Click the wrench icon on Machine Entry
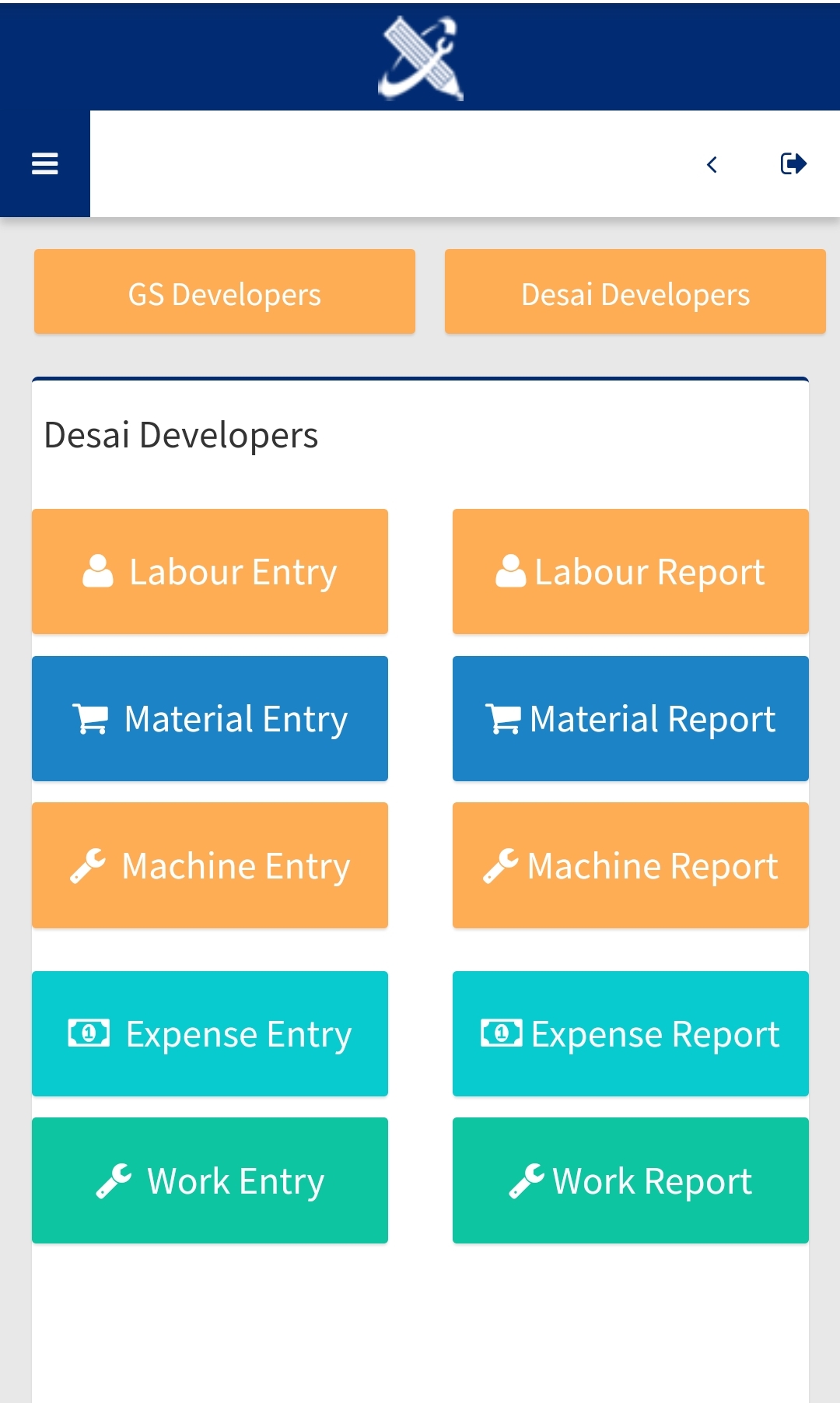Screen dimensions: 840x1403 click(x=88, y=866)
